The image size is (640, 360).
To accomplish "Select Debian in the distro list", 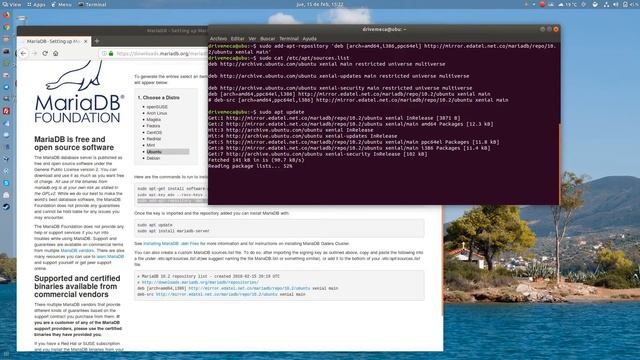I will tap(153, 158).
